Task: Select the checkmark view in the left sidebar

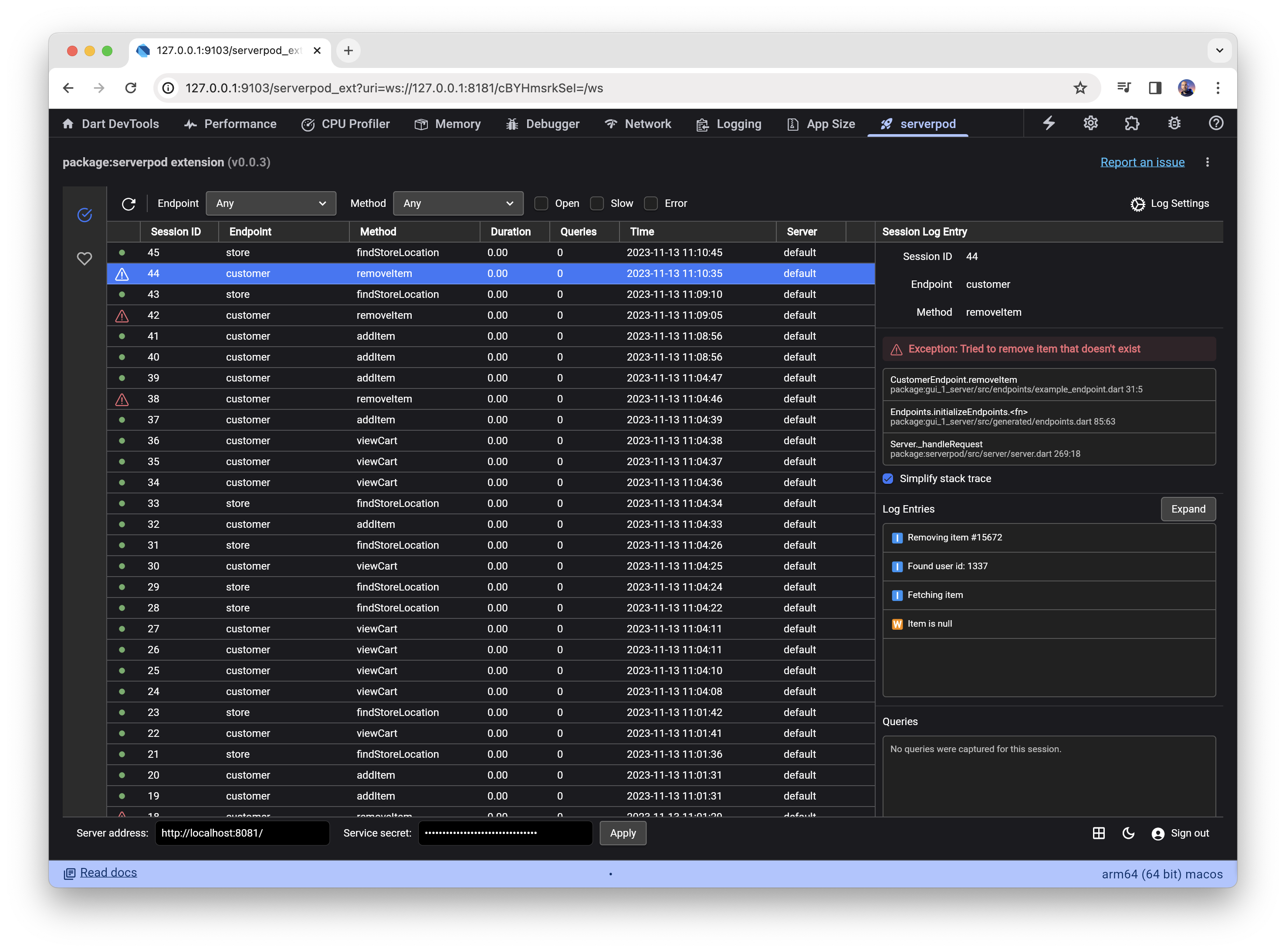Action: point(85,214)
